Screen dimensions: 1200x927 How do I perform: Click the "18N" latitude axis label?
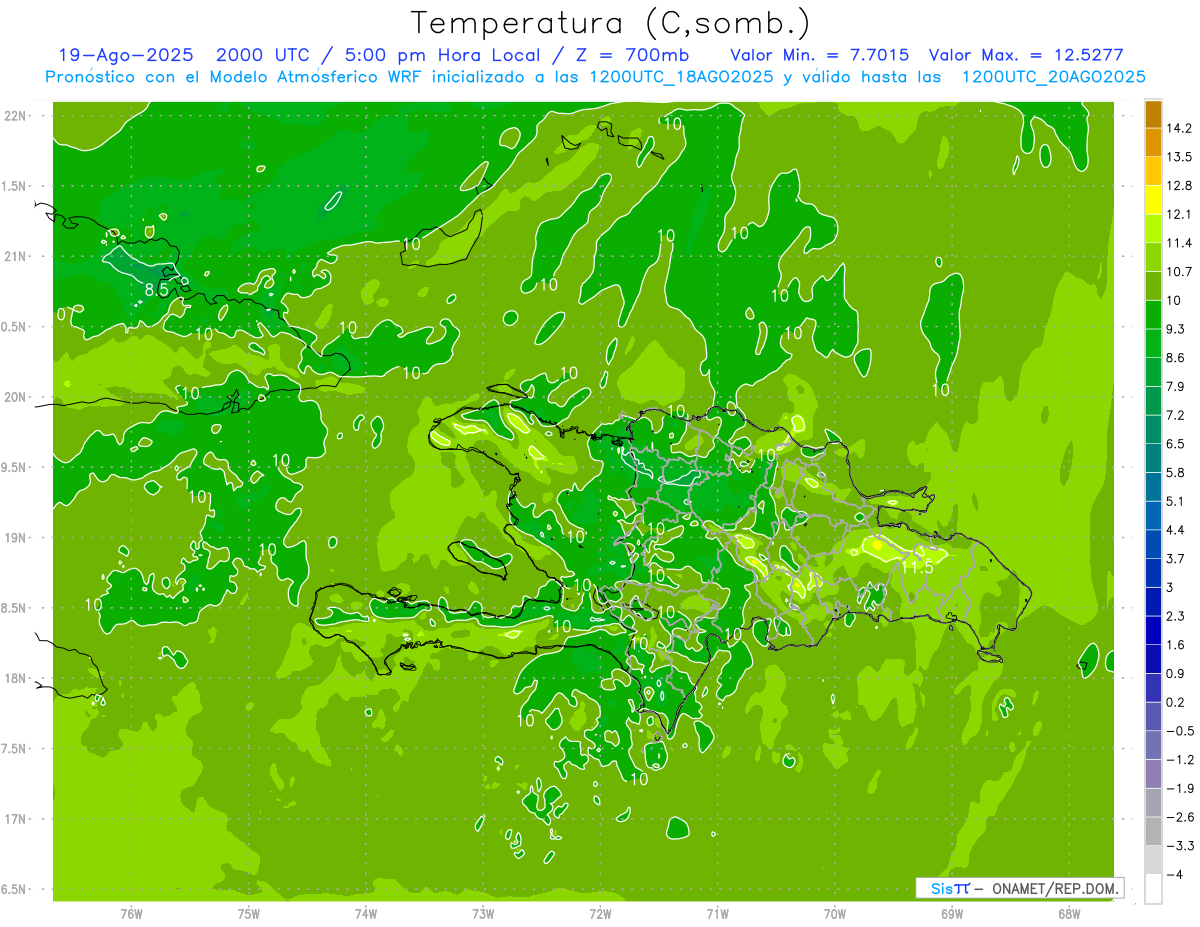click(17, 679)
